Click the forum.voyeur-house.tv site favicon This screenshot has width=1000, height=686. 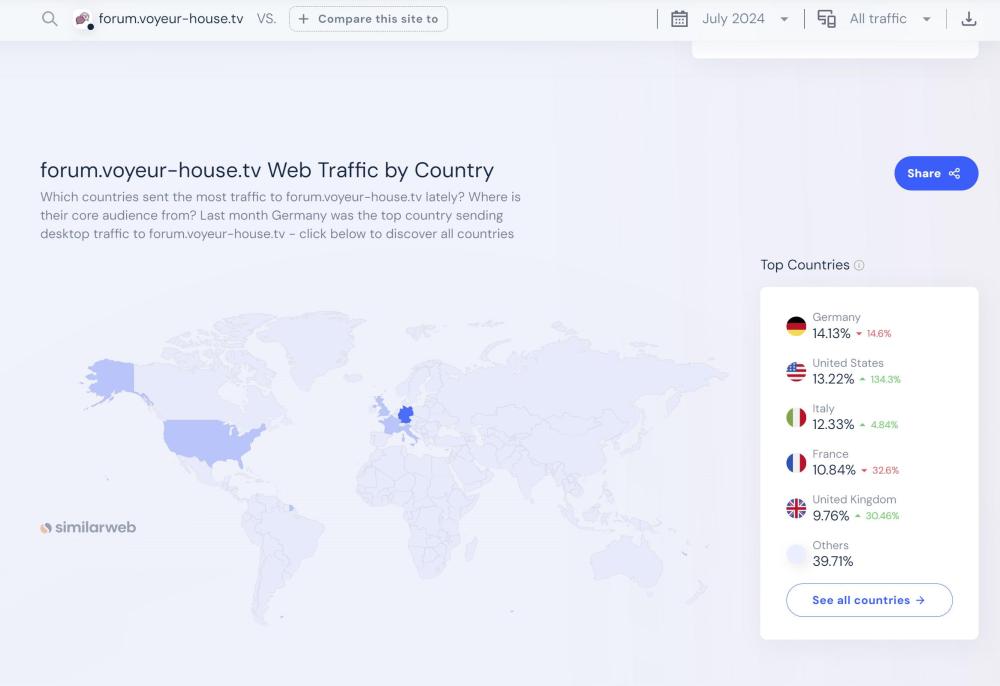tap(83, 19)
